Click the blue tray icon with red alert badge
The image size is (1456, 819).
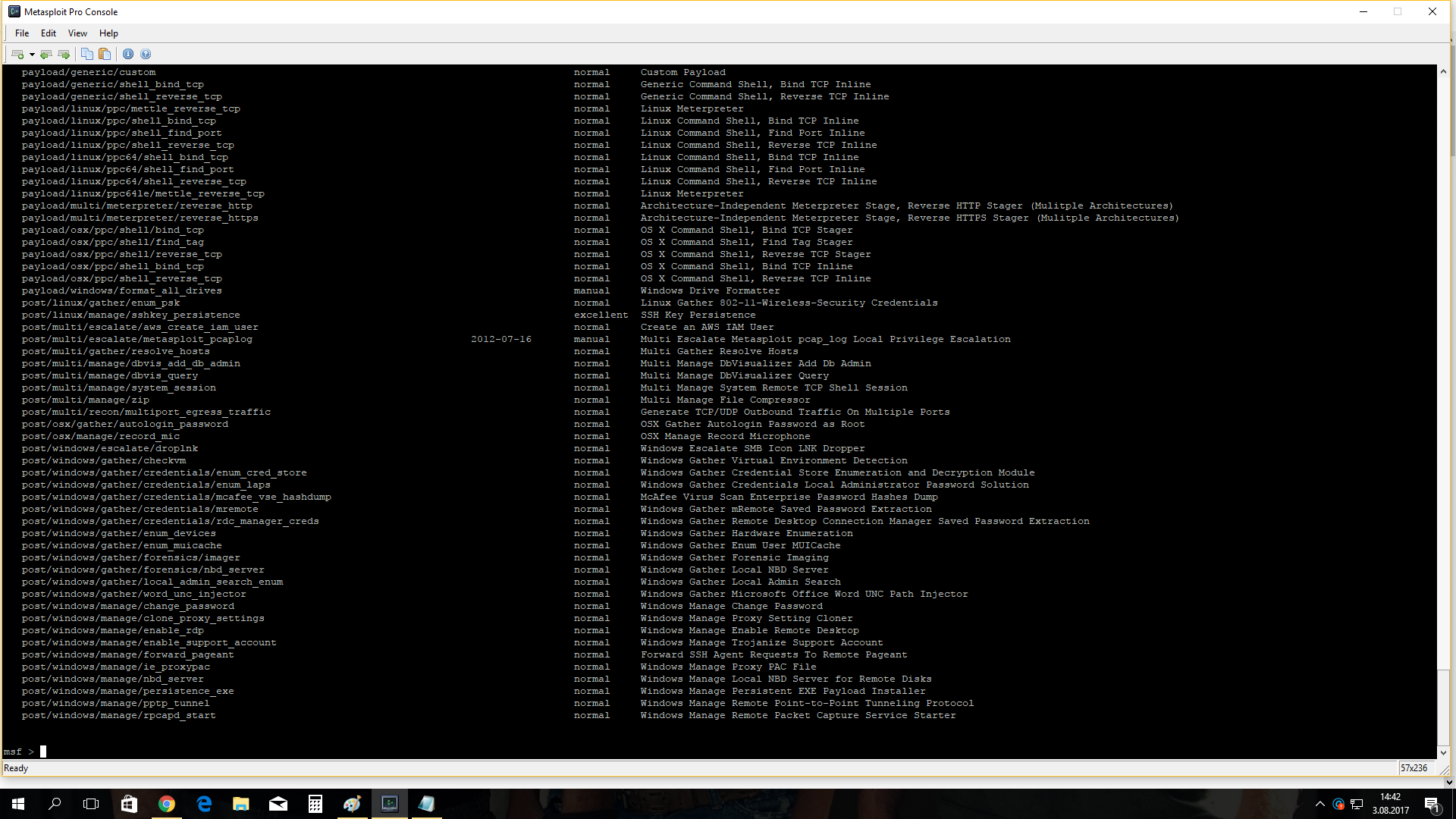1338,804
